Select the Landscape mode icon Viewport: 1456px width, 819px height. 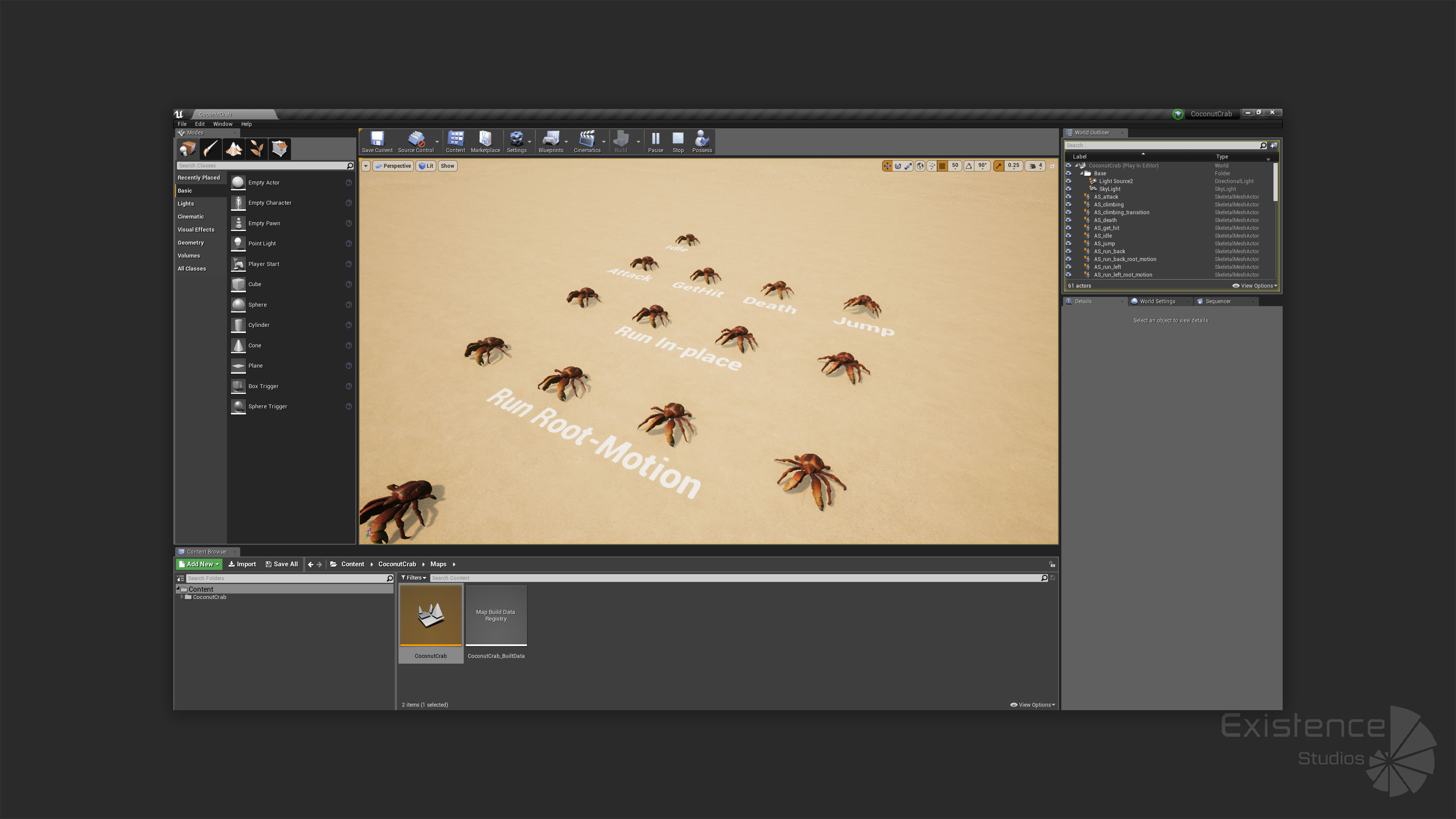234,149
